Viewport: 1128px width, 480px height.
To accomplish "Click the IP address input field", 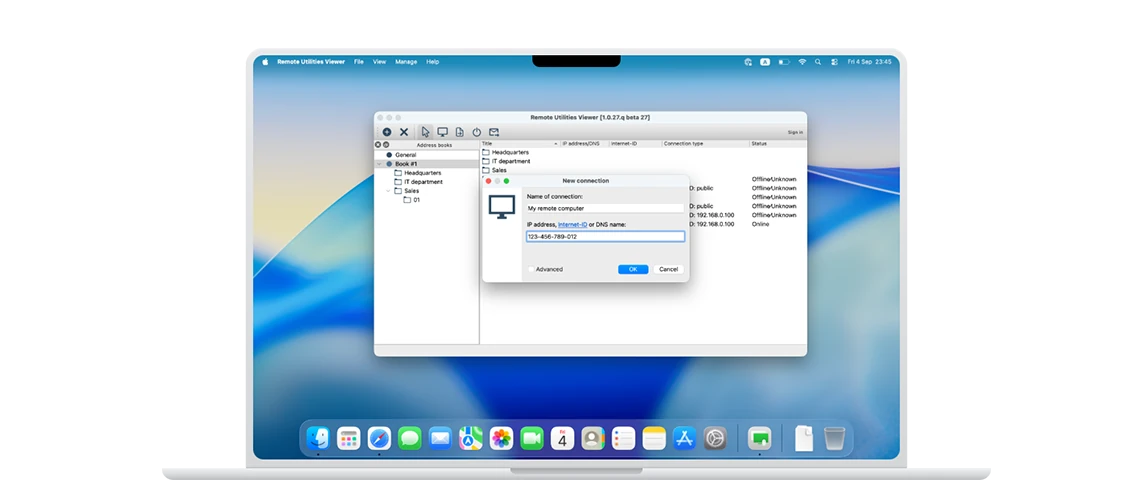I will pyautogui.click(x=605, y=236).
